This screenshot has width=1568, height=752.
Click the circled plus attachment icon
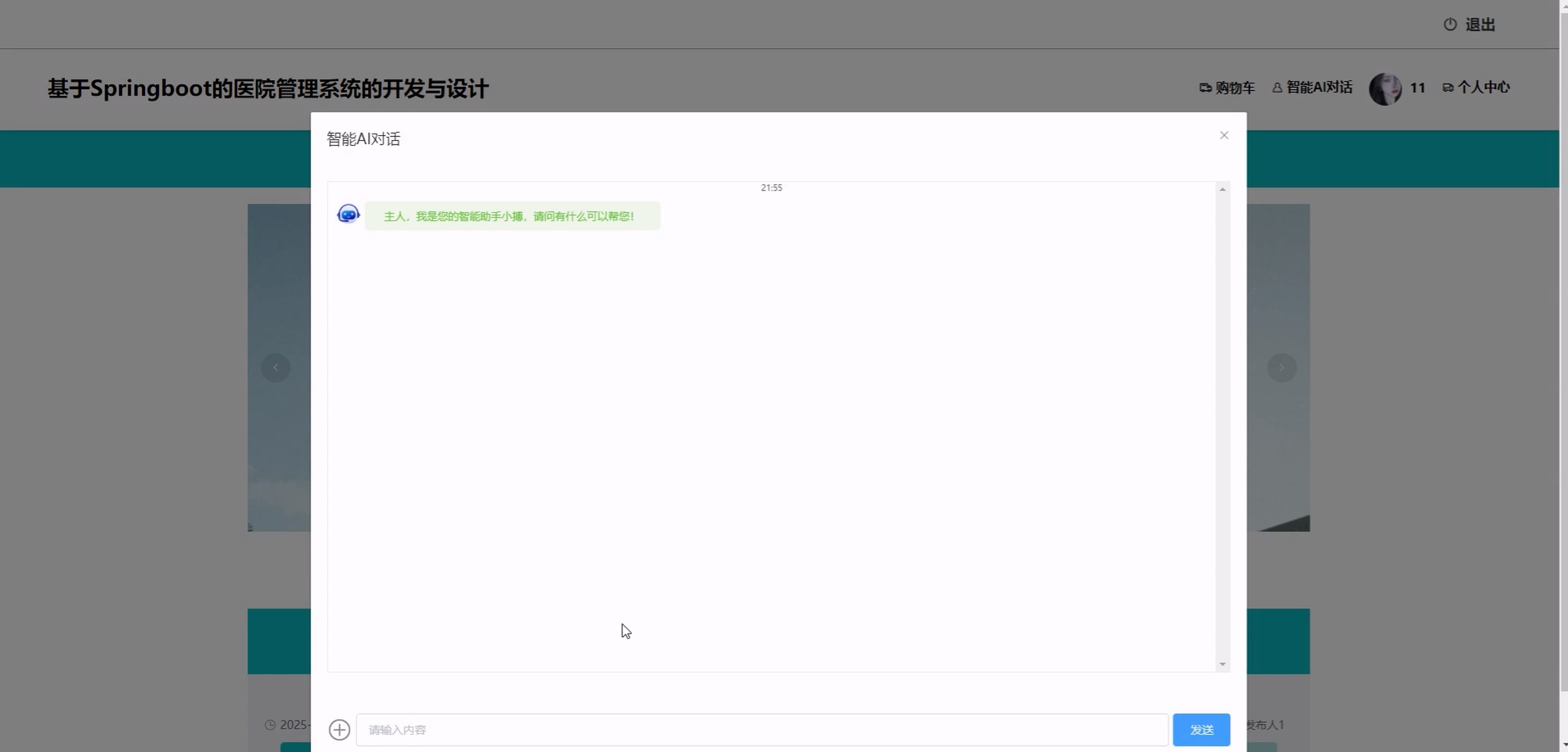coord(340,730)
